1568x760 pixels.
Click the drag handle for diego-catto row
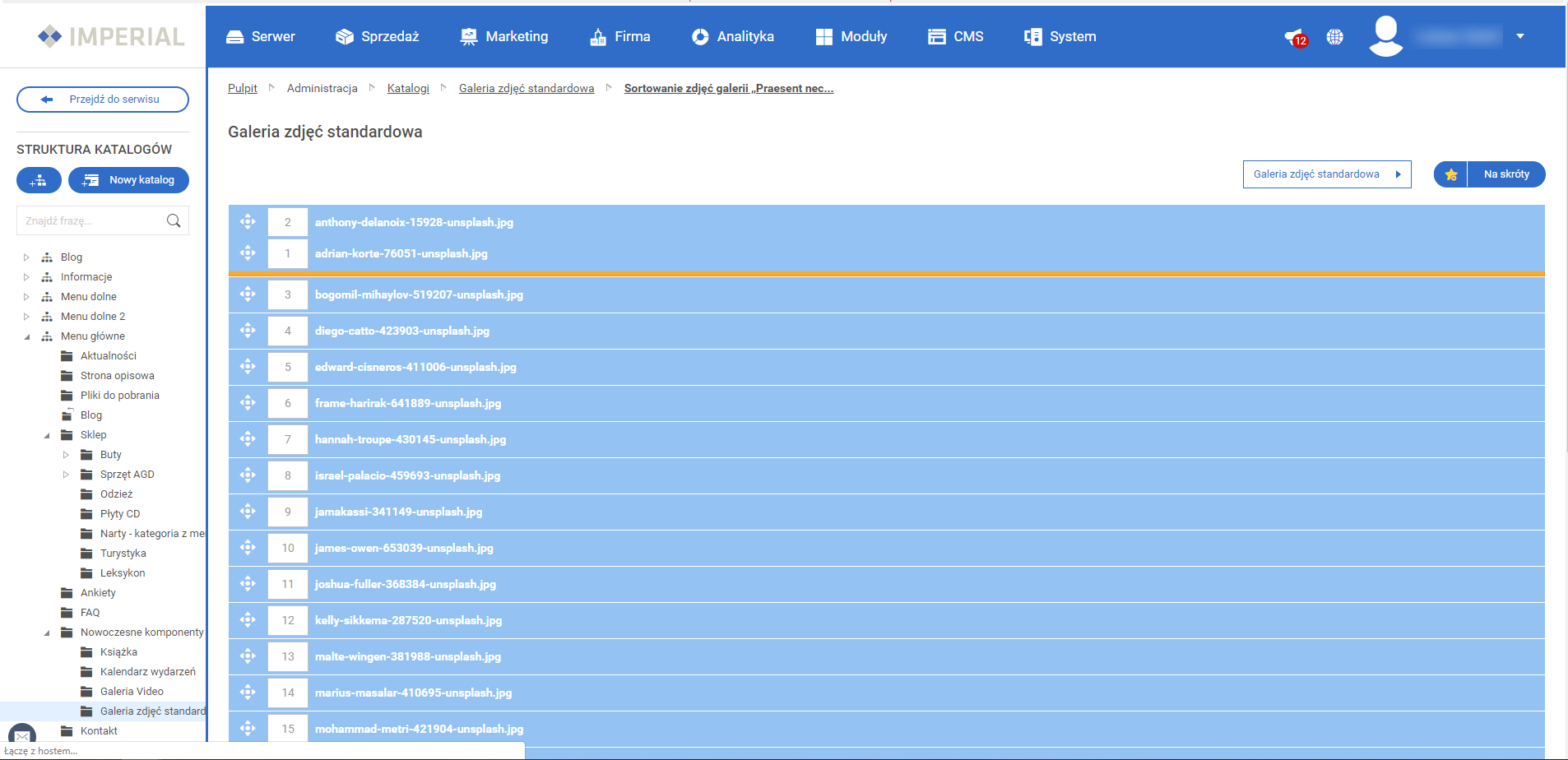click(248, 331)
